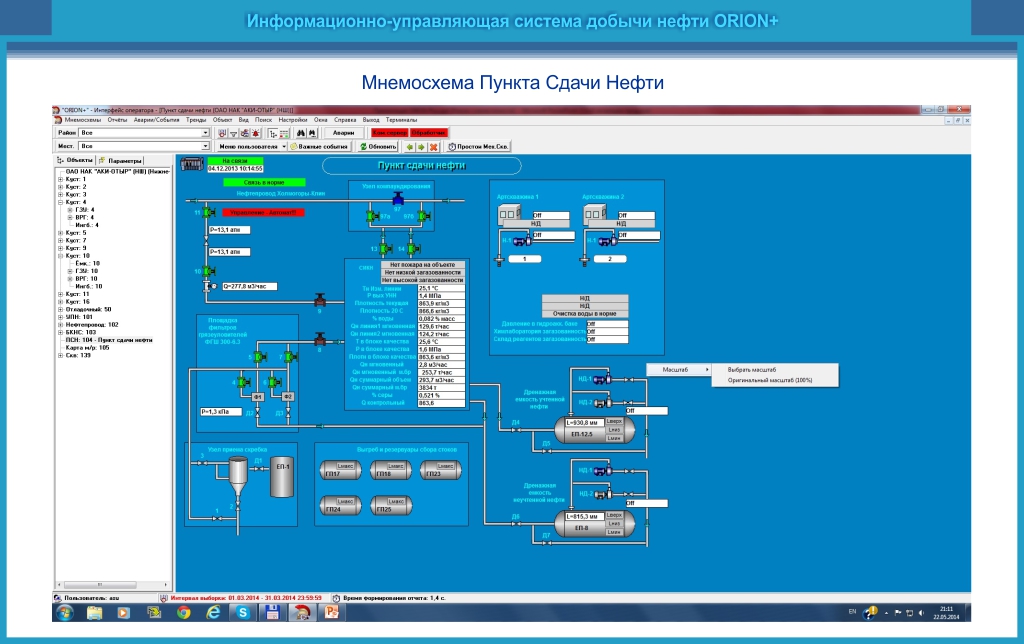Viewport: 1024px width, 644px height.
Task: Expand the Куст: 11 tree node
Action: click(61, 294)
